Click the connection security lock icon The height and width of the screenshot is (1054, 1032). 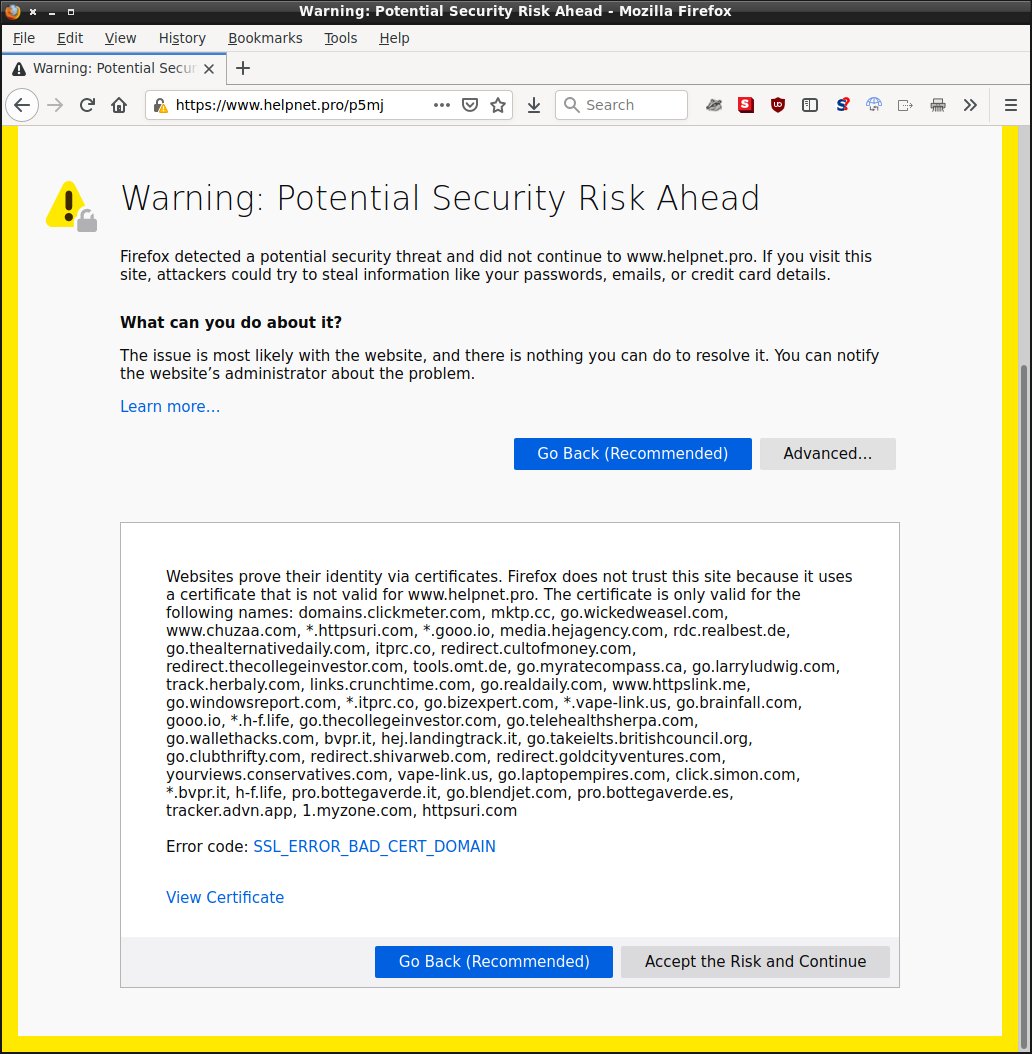(160, 106)
